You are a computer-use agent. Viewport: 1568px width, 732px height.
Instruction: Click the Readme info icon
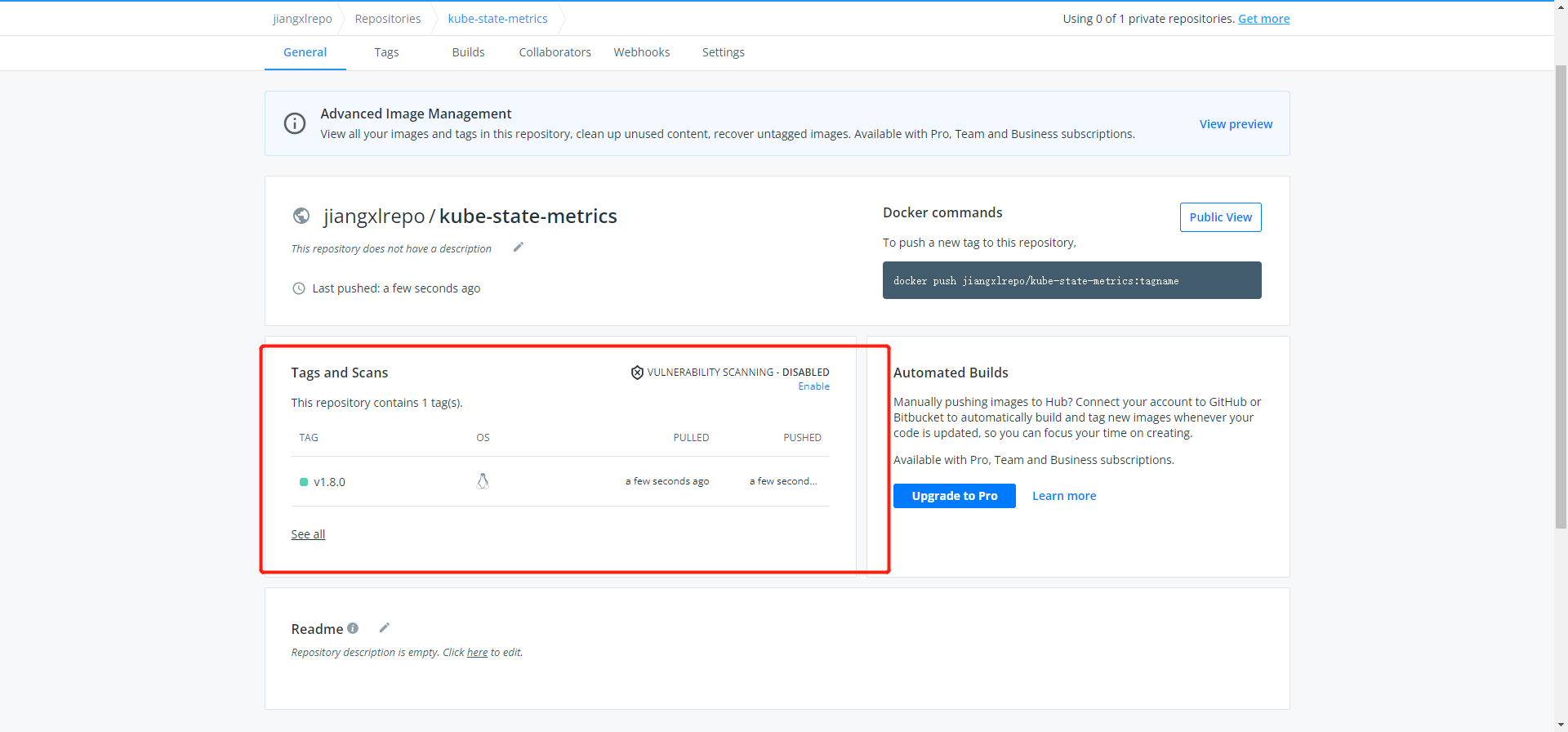point(353,628)
